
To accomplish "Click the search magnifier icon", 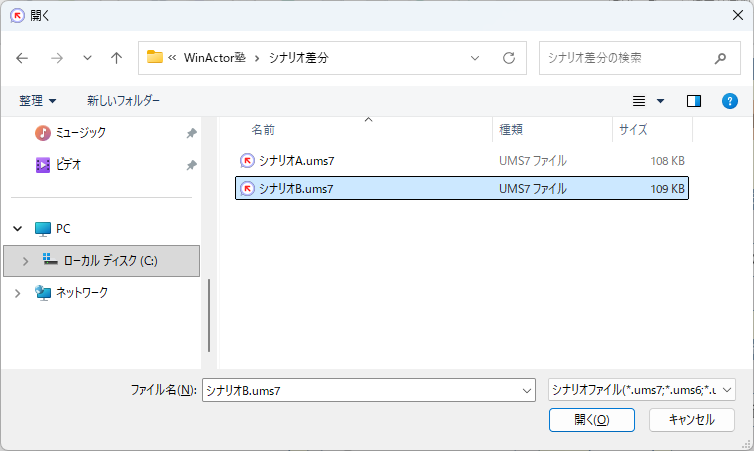I will point(720,58).
